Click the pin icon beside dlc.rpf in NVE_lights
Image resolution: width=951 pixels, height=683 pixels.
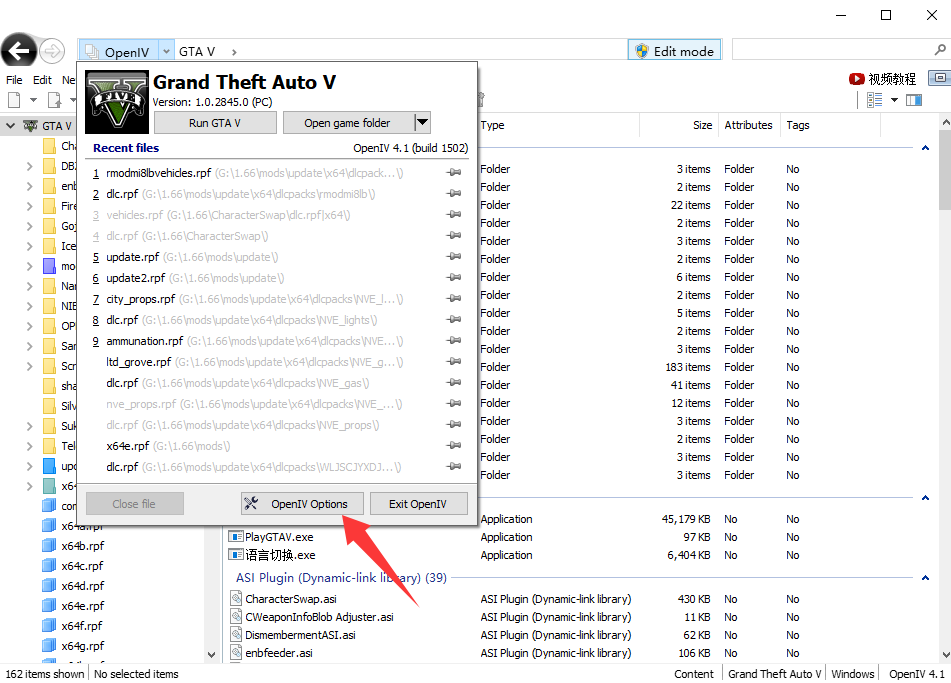point(454,320)
